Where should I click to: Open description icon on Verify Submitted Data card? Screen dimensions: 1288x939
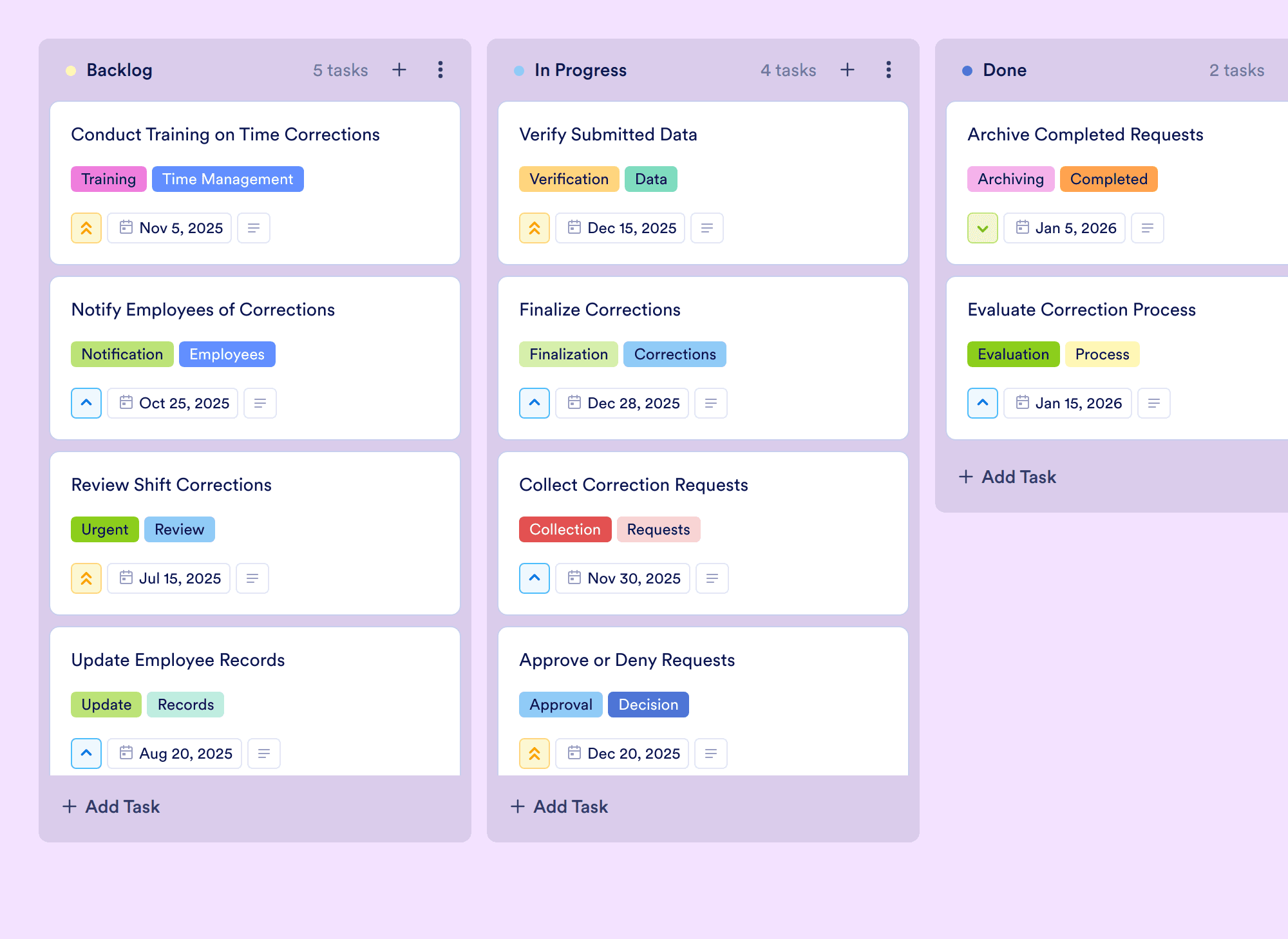[x=707, y=228]
